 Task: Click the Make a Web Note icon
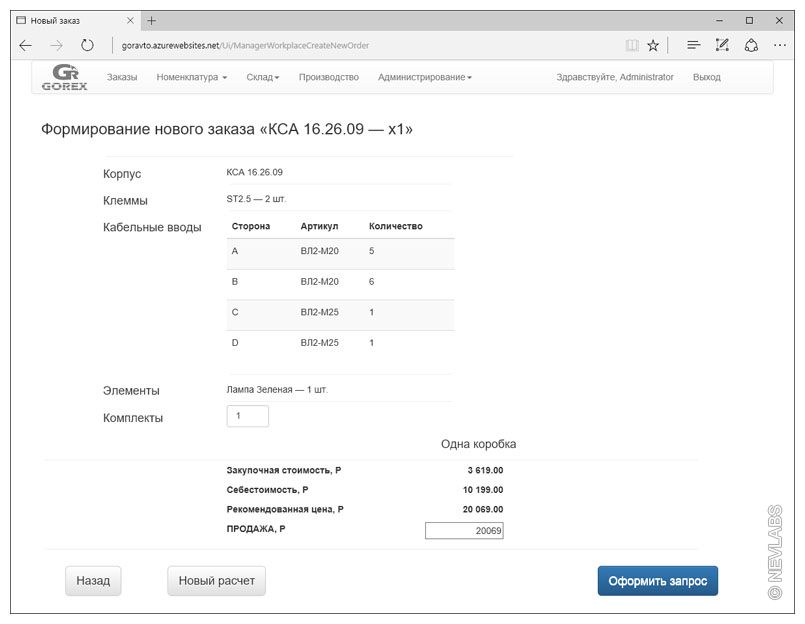(x=722, y=45)
